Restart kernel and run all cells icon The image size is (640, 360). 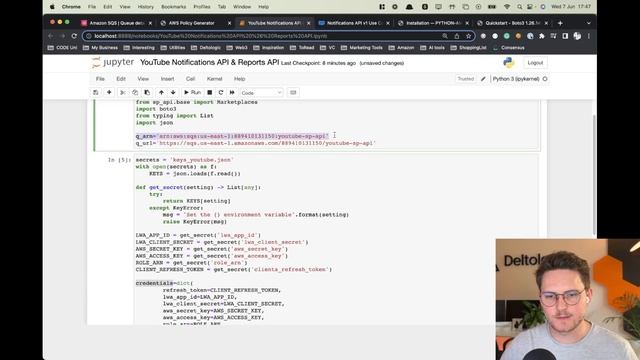pos(232,93)
